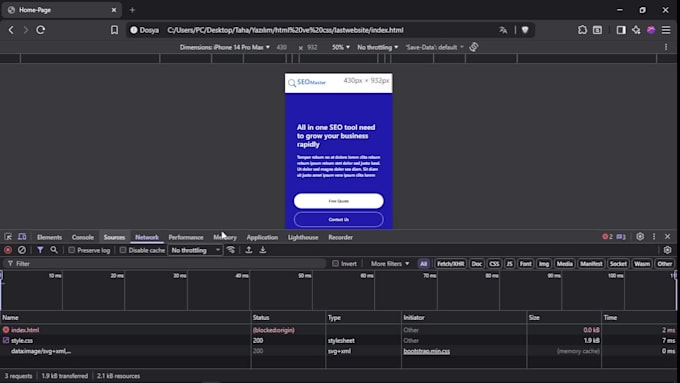Open device toolbar more options menu
680x383 pixels.
coord(666,47)
